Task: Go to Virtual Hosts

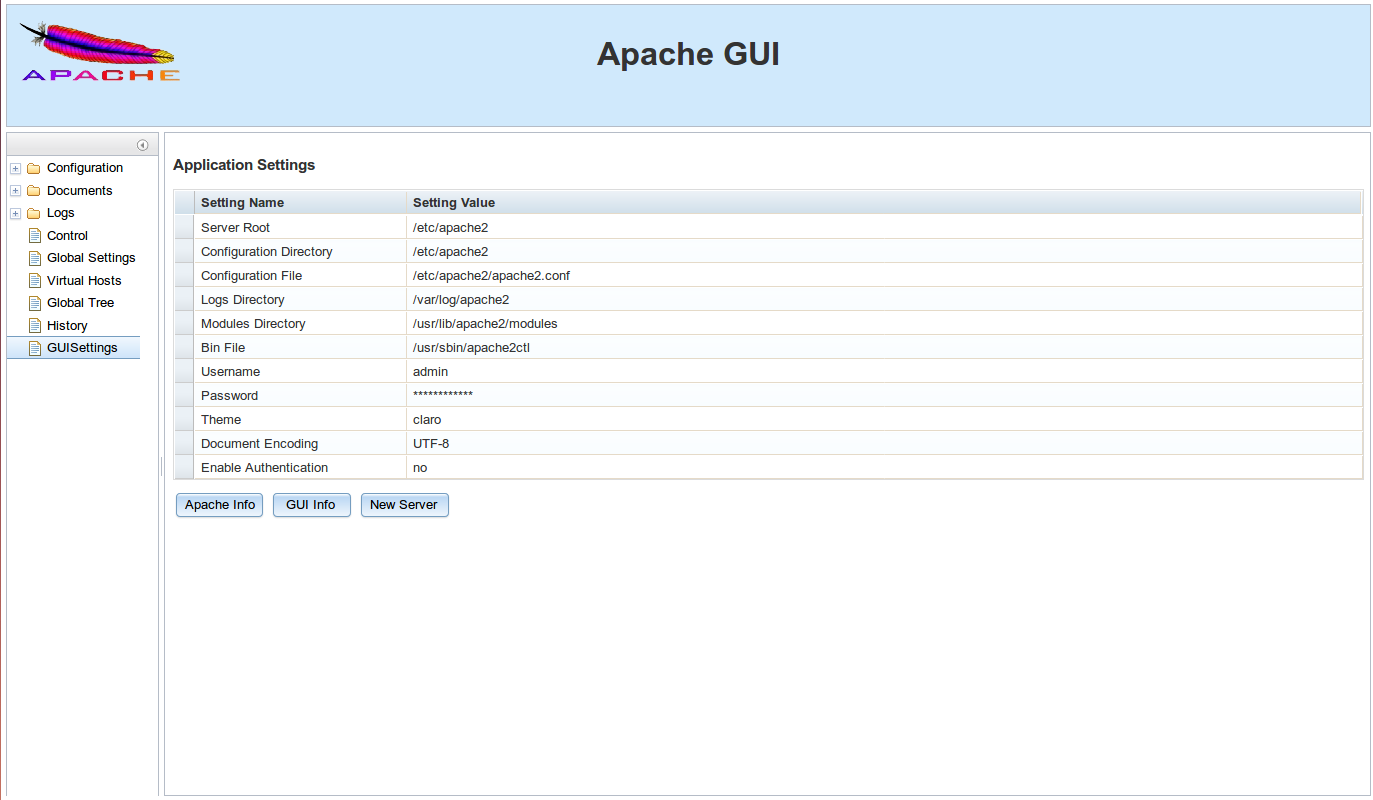Action: coord(84,281)
